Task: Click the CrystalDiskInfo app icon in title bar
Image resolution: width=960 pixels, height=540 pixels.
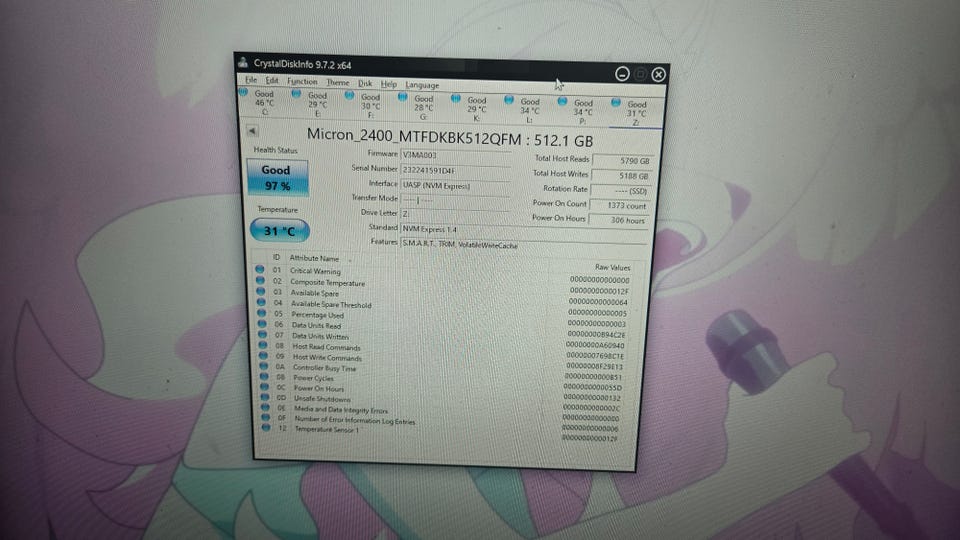Action: [243, 62]
